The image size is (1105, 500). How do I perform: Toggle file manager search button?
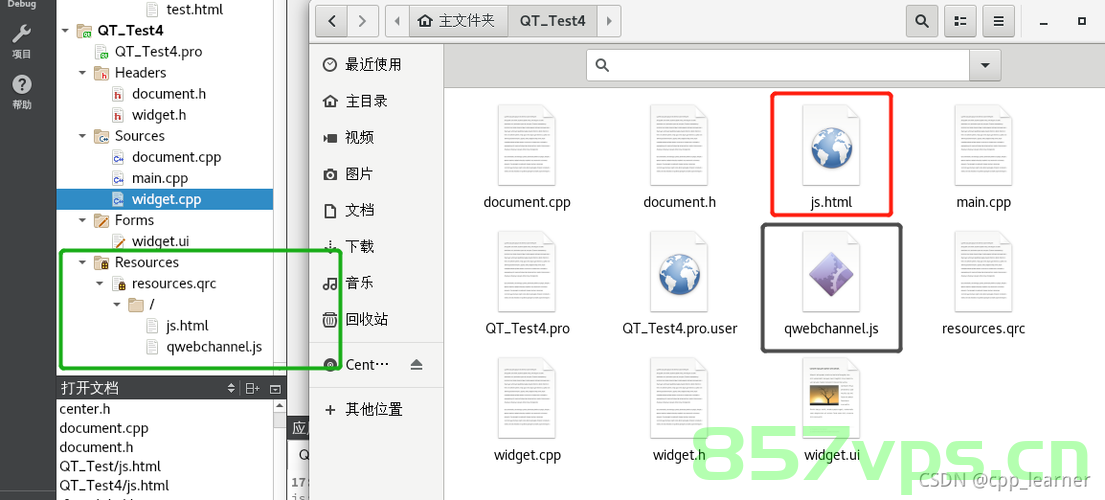(x=922, y=21)
